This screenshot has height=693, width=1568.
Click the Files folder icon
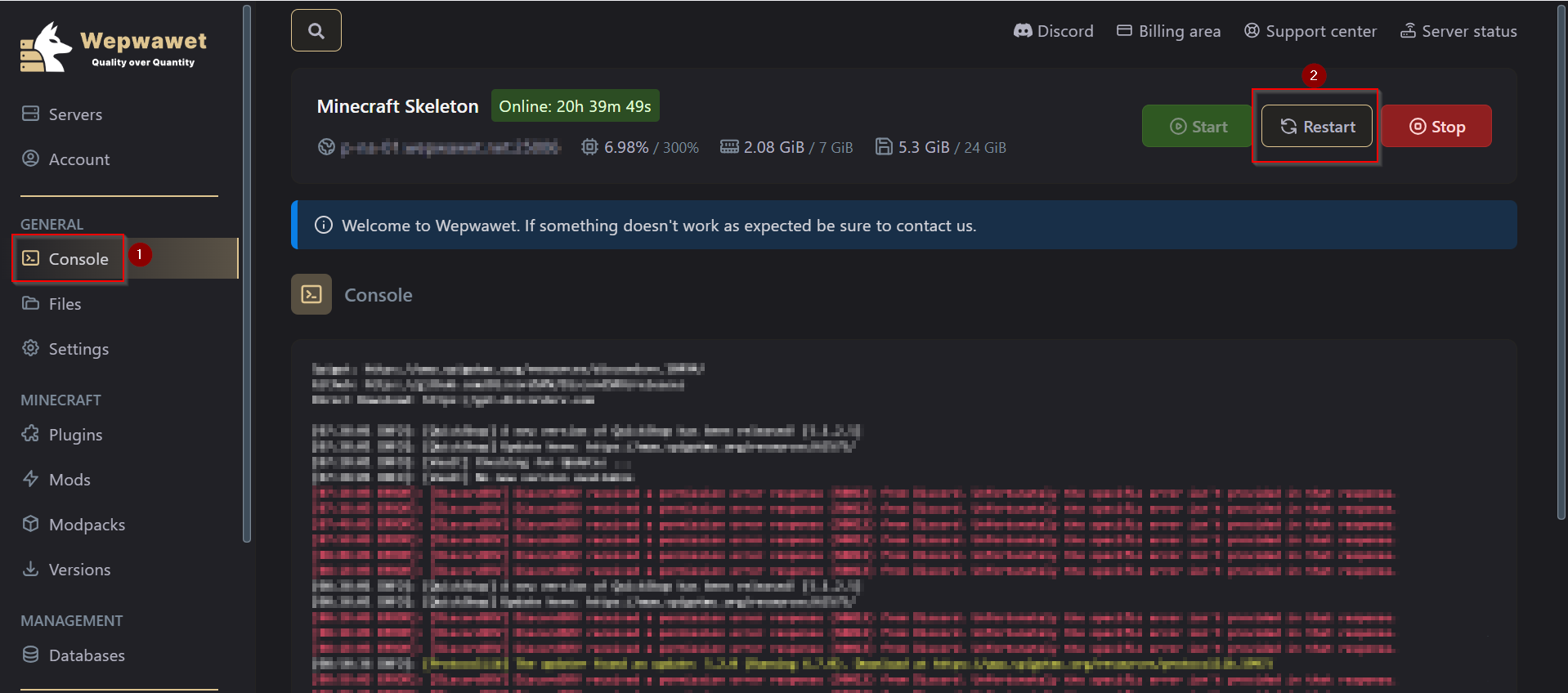pos(30,303)
